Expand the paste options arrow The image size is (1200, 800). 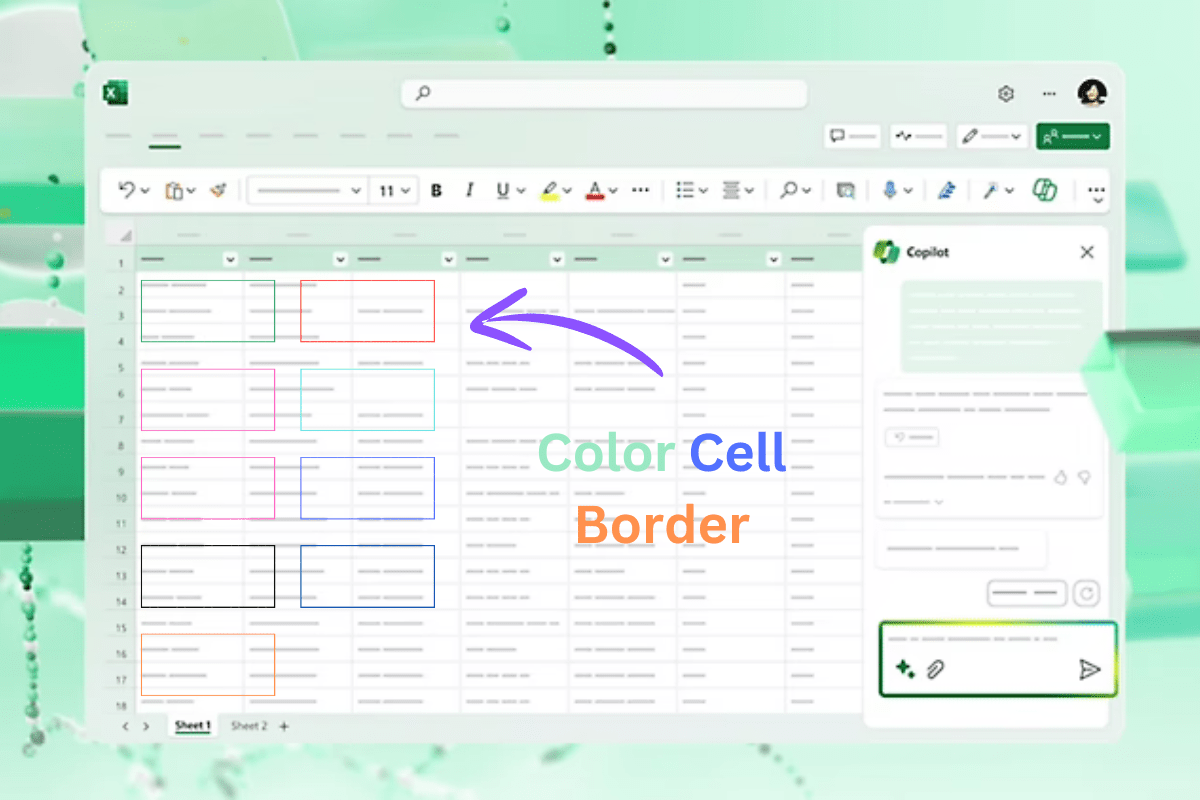click(x=192, y=190)
